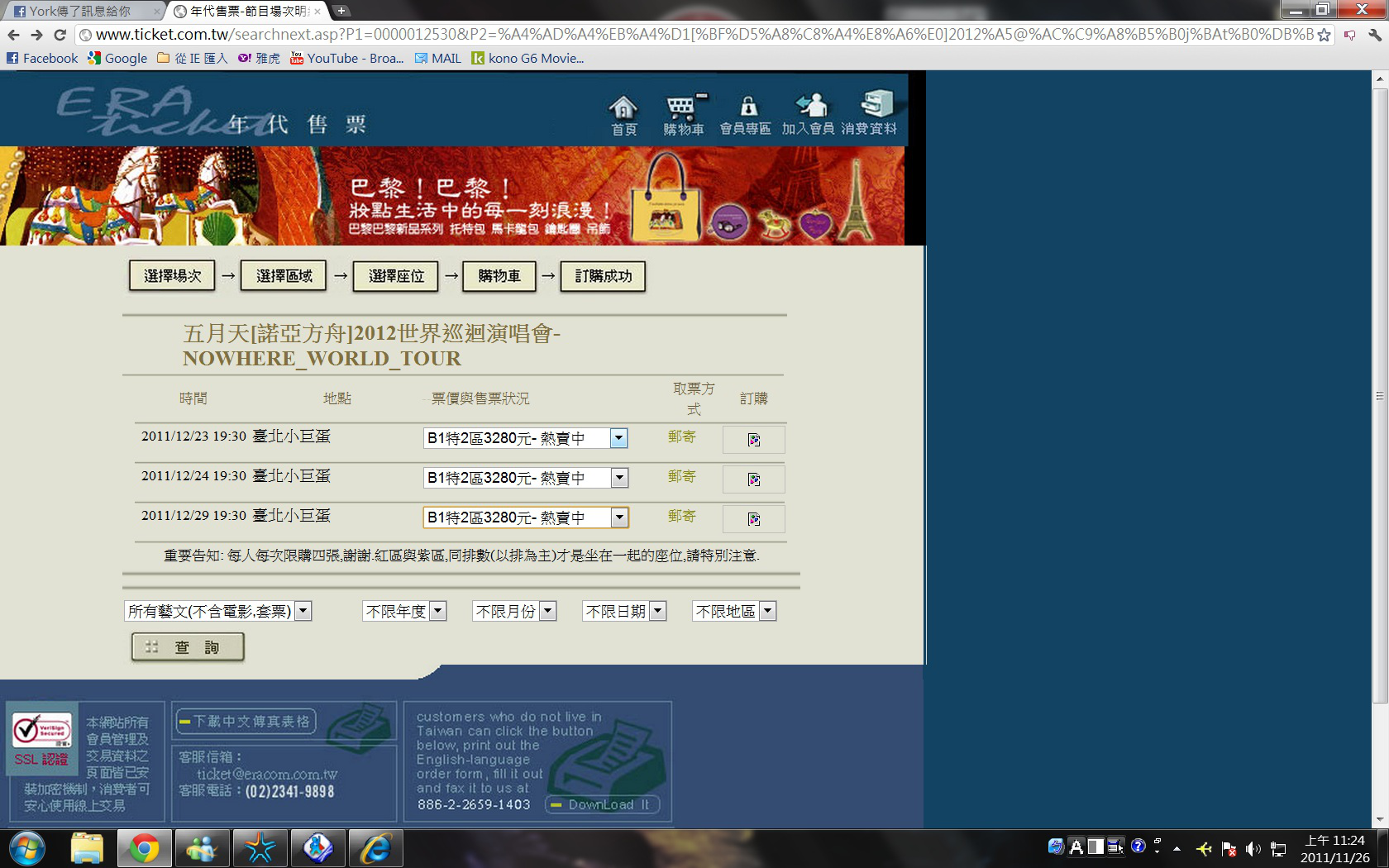
Task: Click order icon for 2011/12/29 show
Action: coord(754,519)
